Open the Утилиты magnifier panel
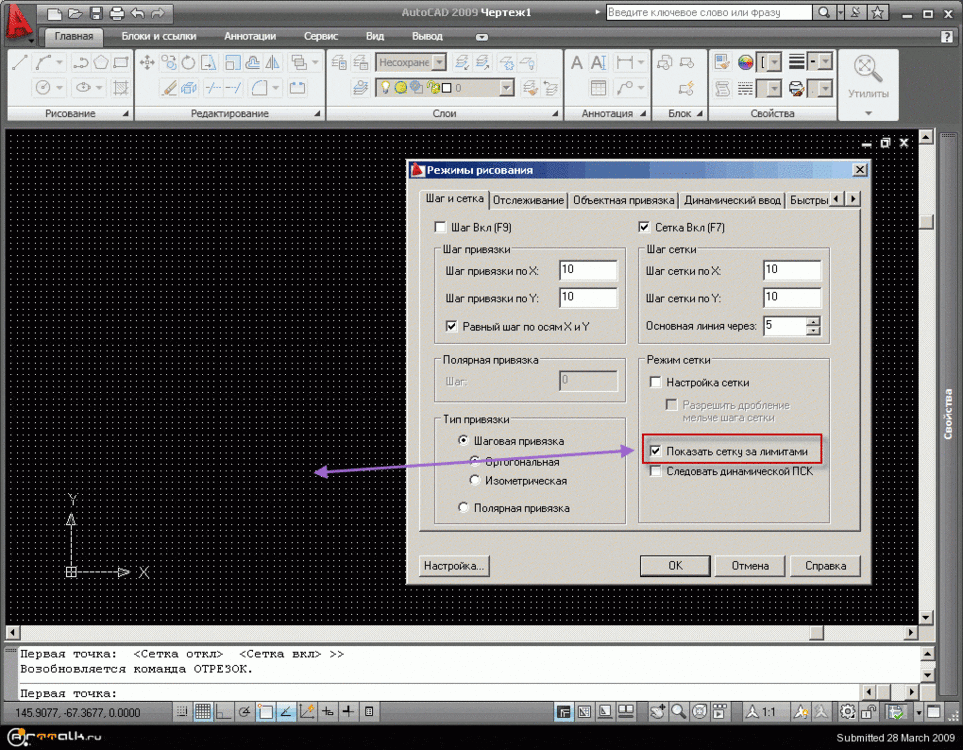The width and height of the screenshot is (963, 750). (x=867, y=74)
